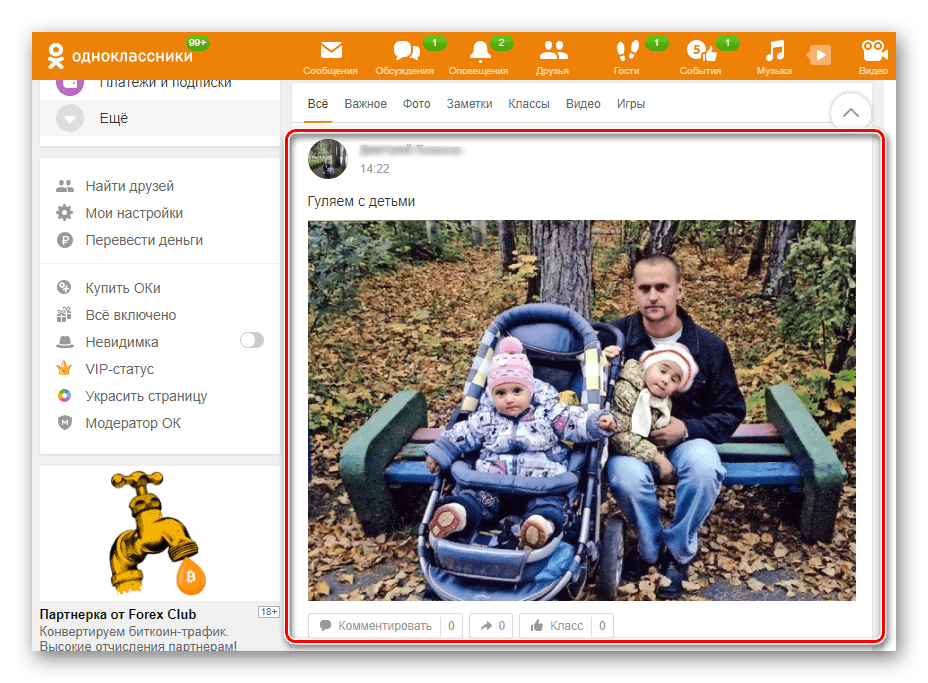
Task: Click the Невидимка hat icon
Action: point(65,342)
